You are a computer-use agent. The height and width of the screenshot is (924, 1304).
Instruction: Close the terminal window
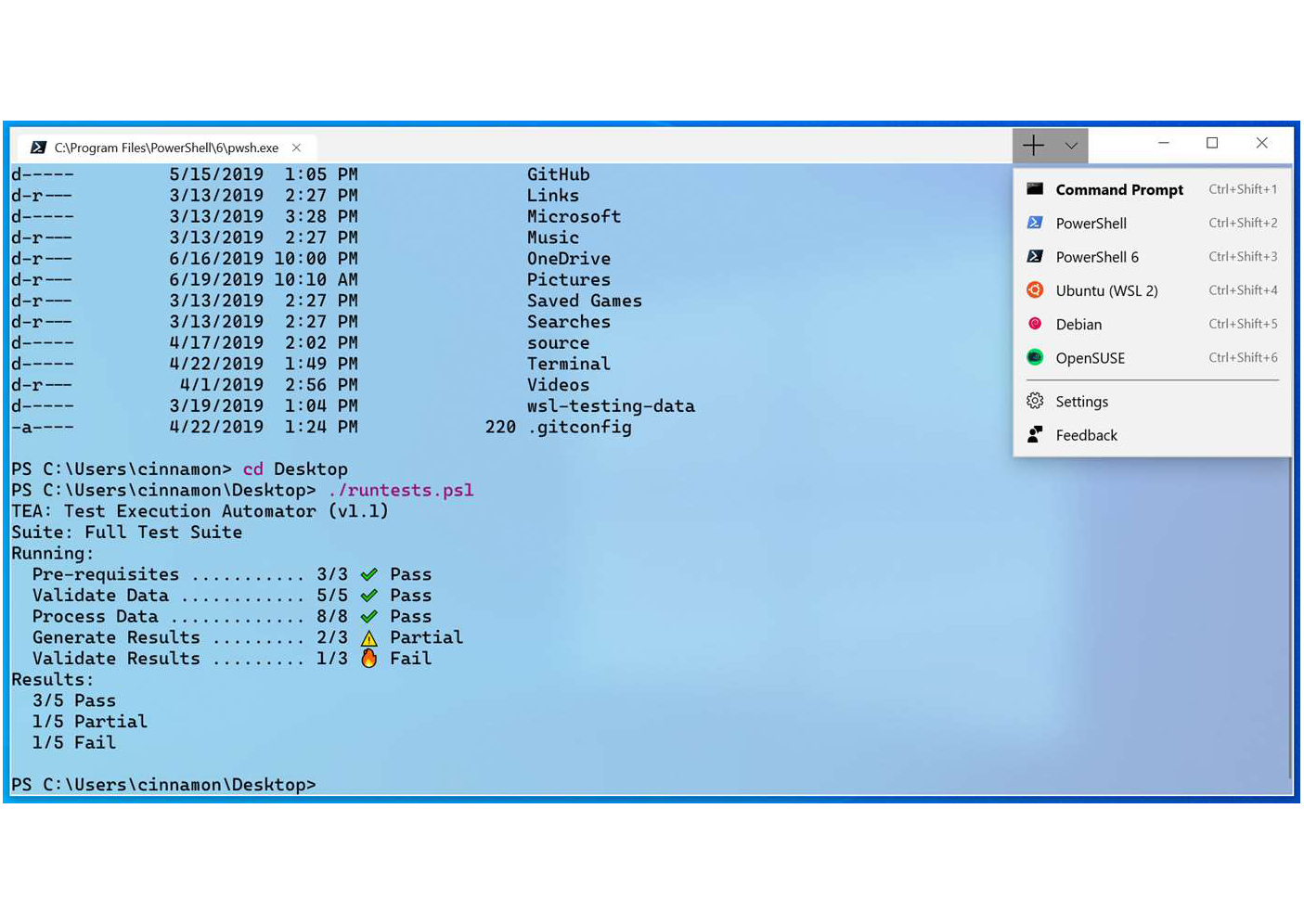click(x=1261, y=143)
